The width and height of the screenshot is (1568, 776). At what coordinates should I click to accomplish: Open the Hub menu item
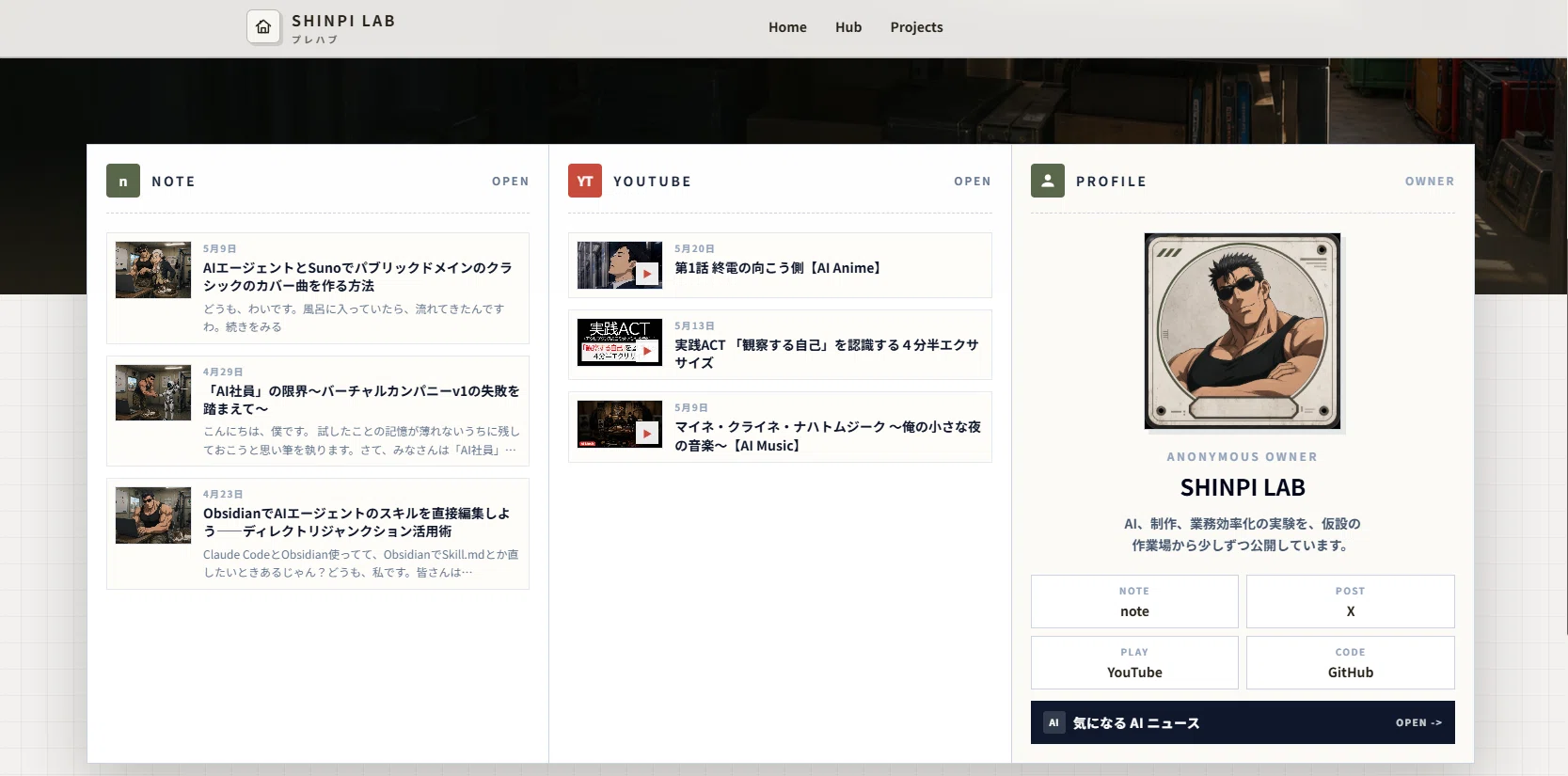848,27
